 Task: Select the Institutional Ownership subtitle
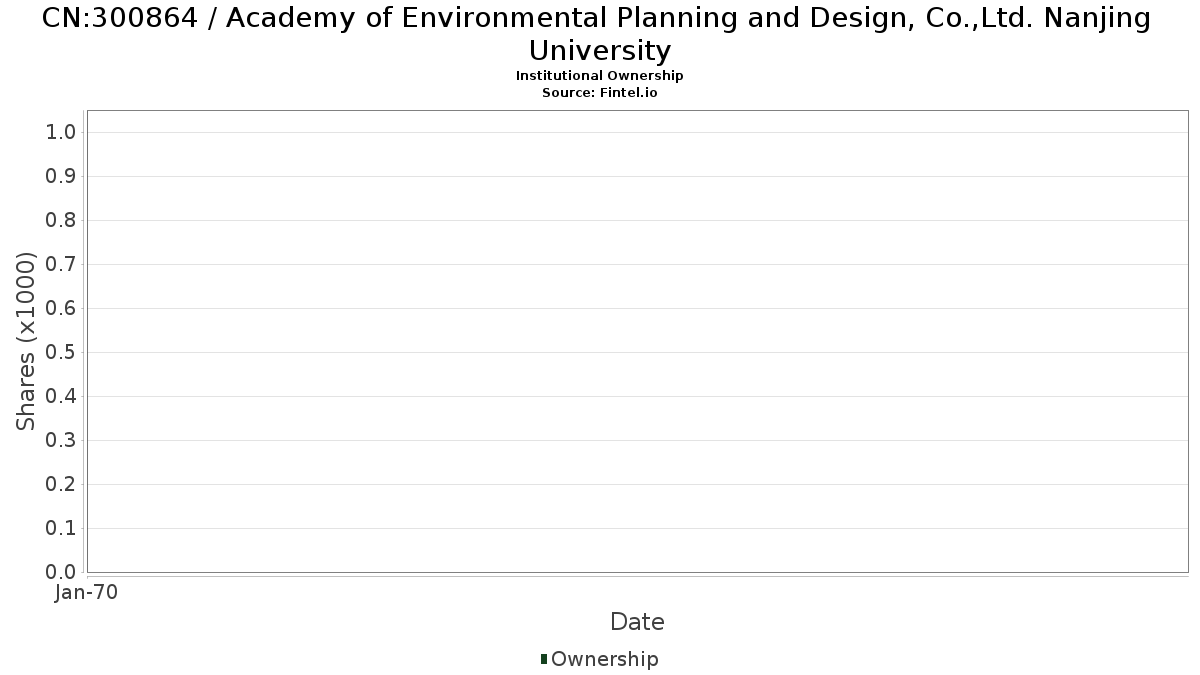(600, 76)
